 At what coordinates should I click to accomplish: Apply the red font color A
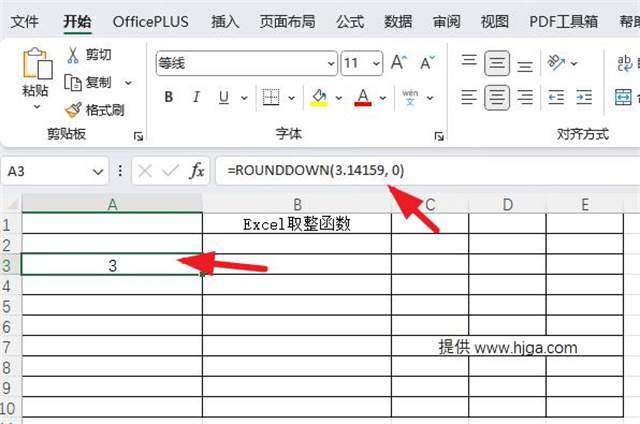(x=363, y=97)
